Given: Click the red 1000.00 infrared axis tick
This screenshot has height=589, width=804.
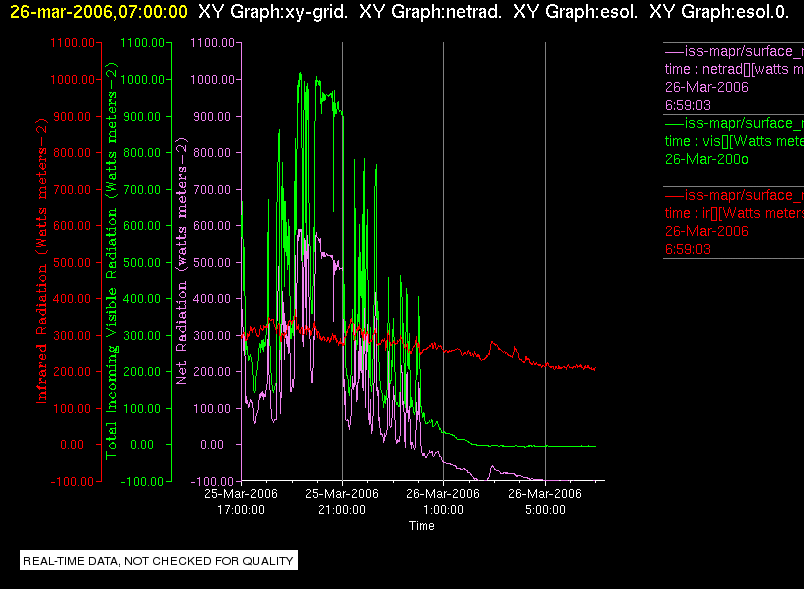Looking at the screenshot, I should (x=72, y=79).
